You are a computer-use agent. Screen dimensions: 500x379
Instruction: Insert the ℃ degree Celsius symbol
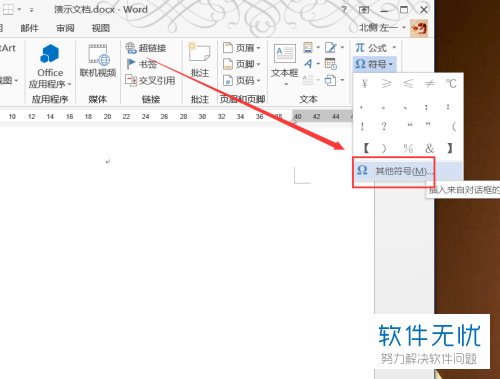tap(451, 84)
